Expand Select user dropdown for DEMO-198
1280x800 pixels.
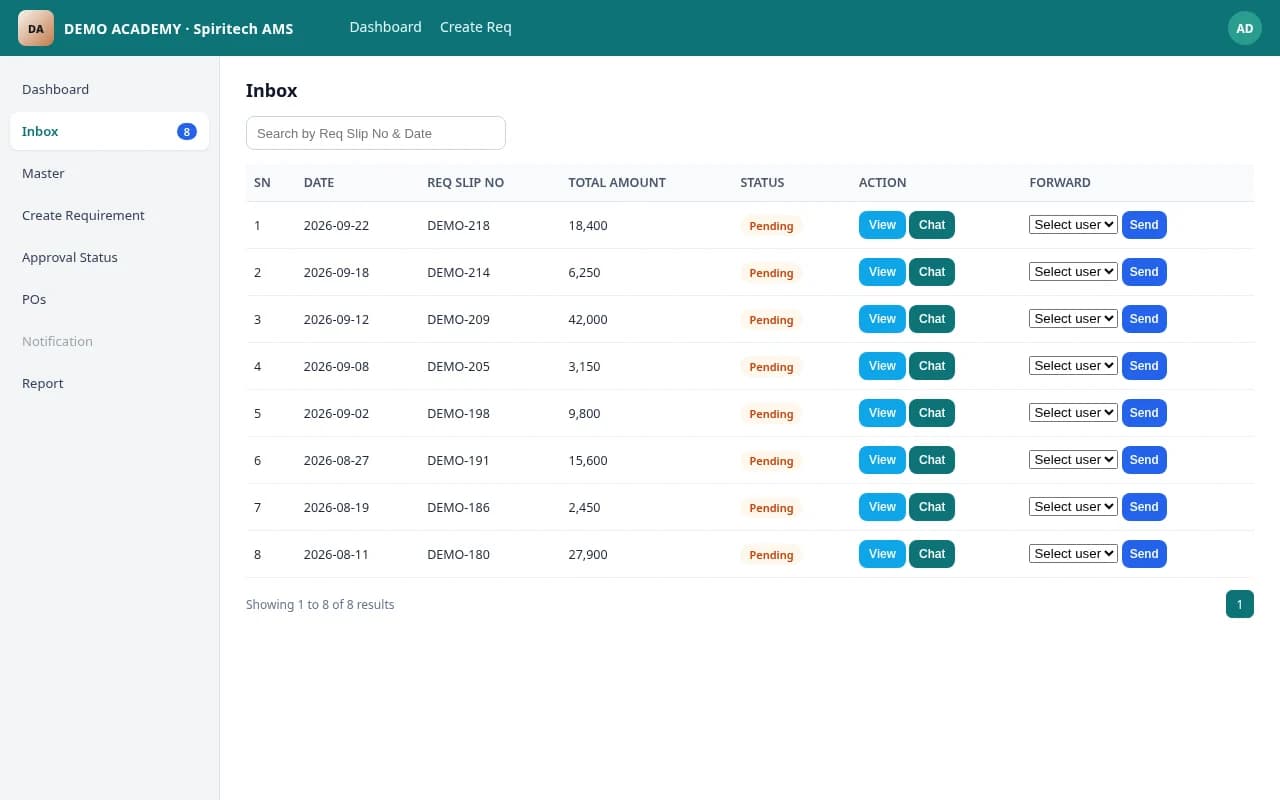(x=1073, y=413)
